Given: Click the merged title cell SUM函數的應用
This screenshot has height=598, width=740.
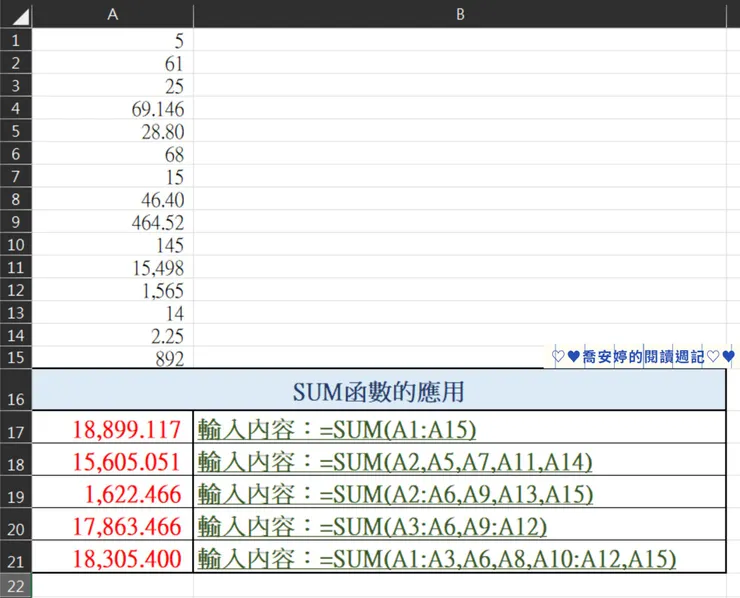Looking at the screenshot, I should pos(378,390).
